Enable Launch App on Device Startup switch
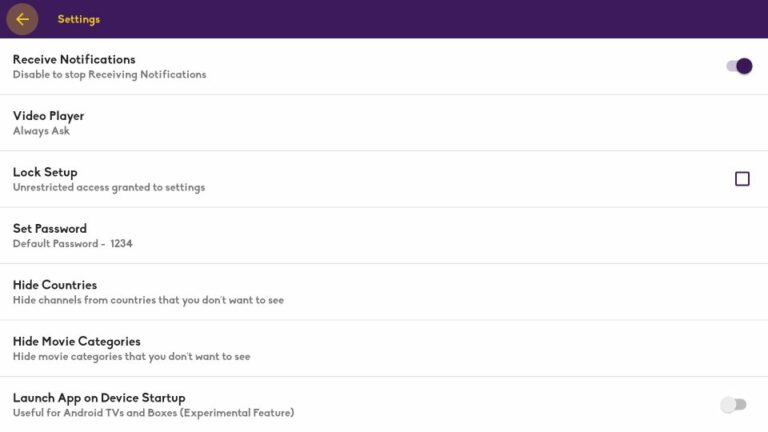The image size is (768, 432). point(733,405)
